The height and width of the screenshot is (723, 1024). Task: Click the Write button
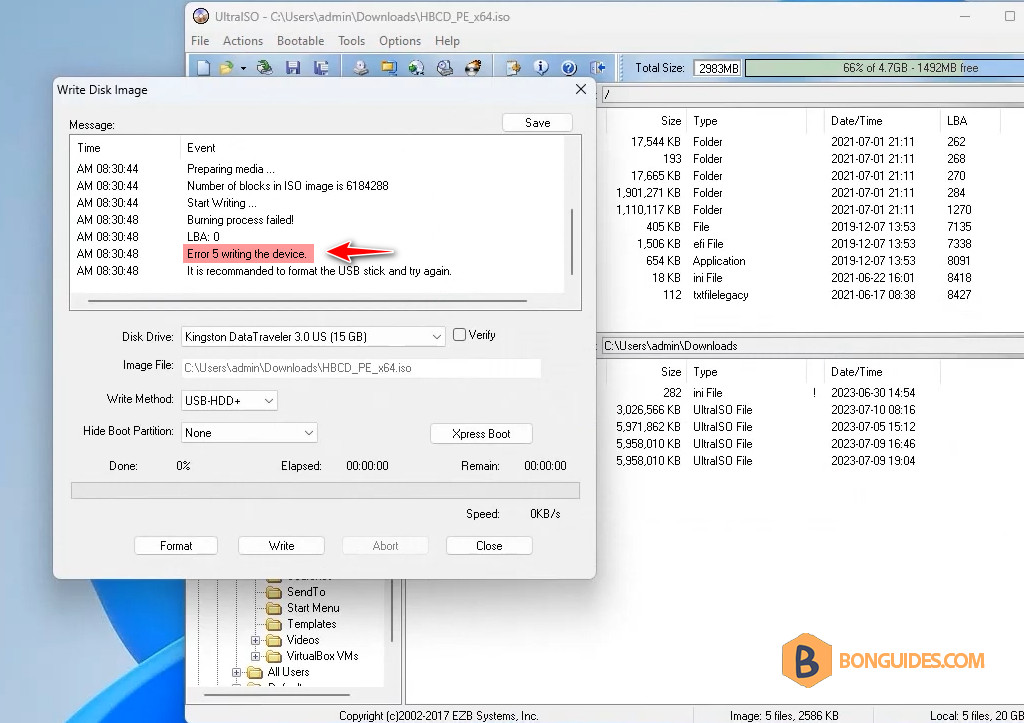(x=281, y=545)
